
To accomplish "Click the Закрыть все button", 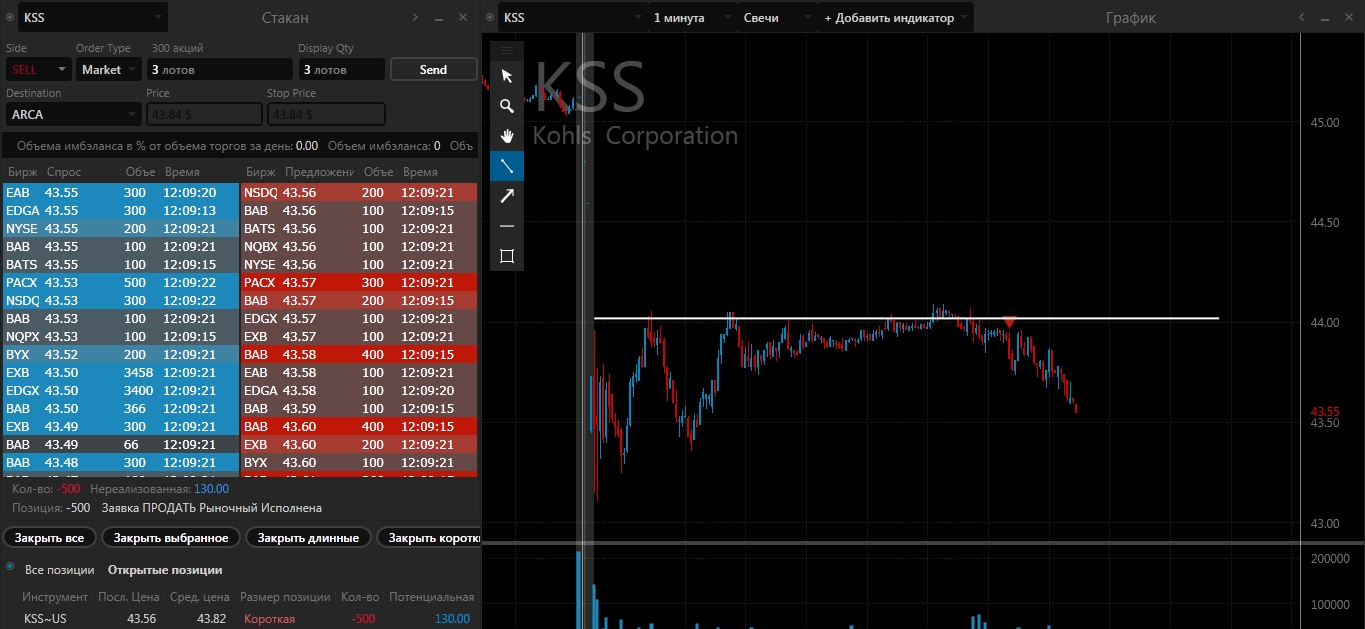I will [50, 538].
